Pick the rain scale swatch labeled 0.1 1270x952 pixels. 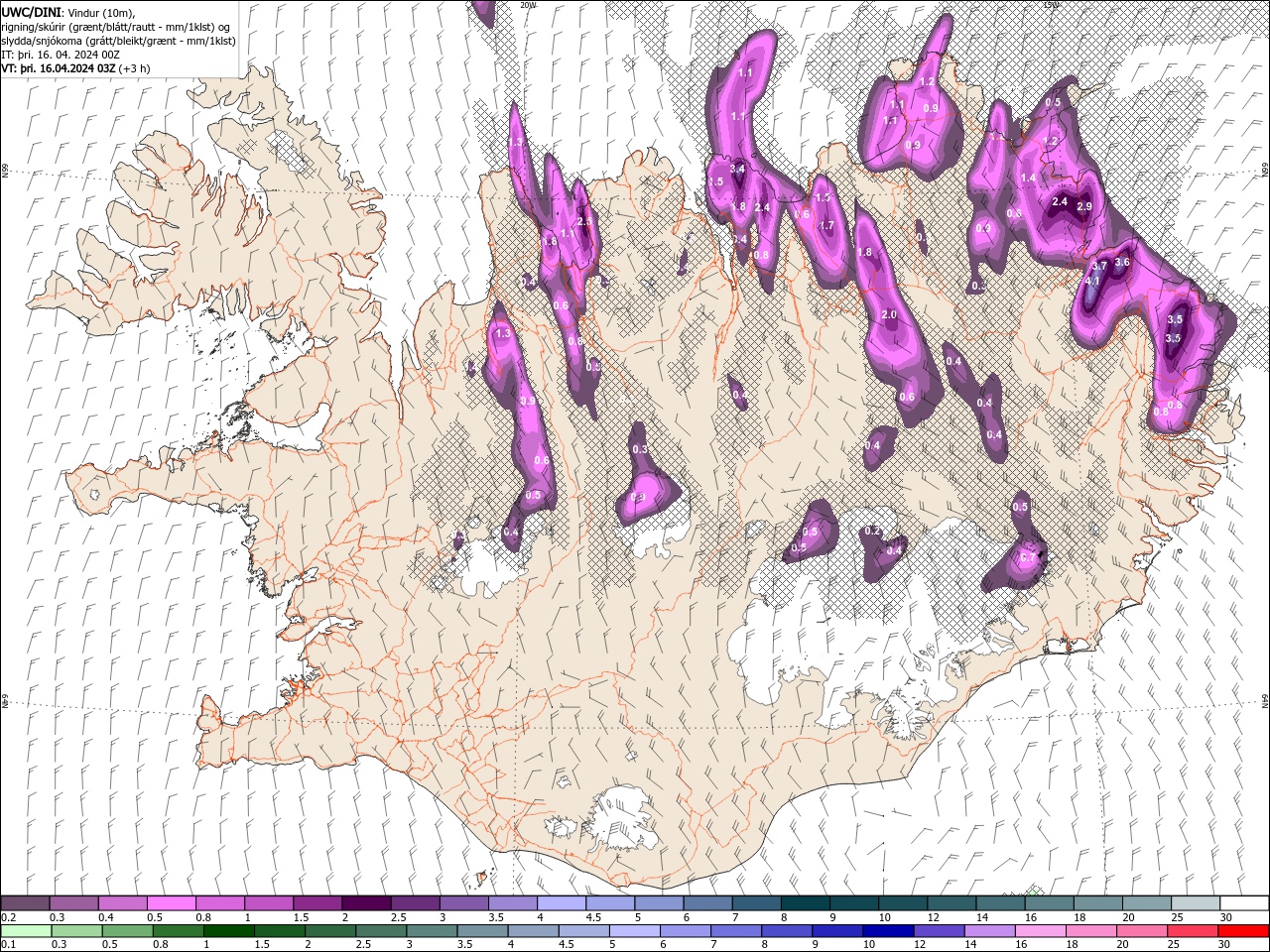25,930
